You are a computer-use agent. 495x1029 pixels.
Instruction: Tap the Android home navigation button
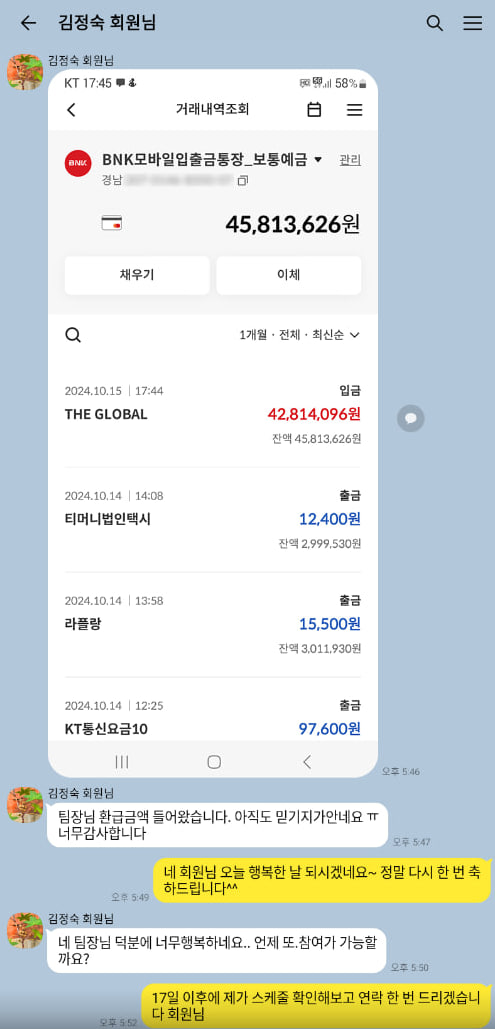tap(214, 761)
